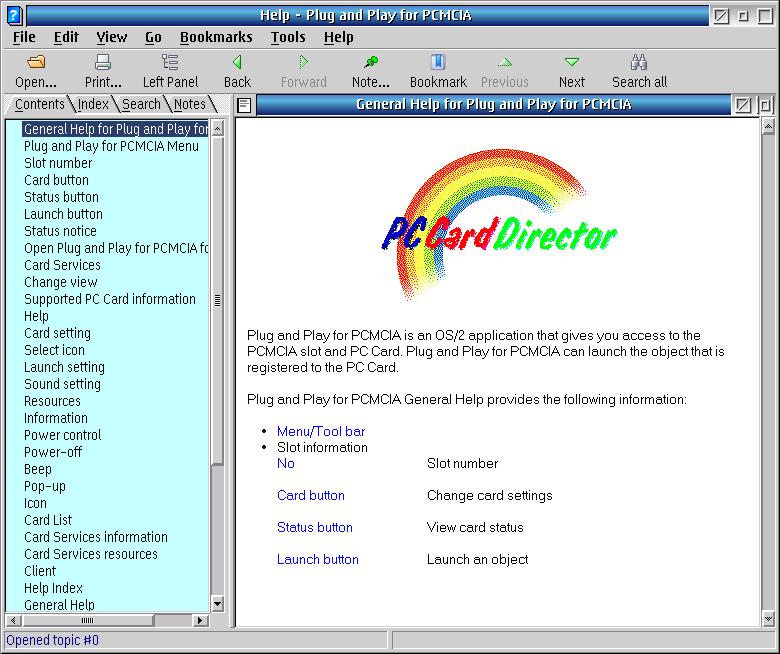Click the Bookmark toolbar icon
The image size is (780, 654).
[438, 62]
